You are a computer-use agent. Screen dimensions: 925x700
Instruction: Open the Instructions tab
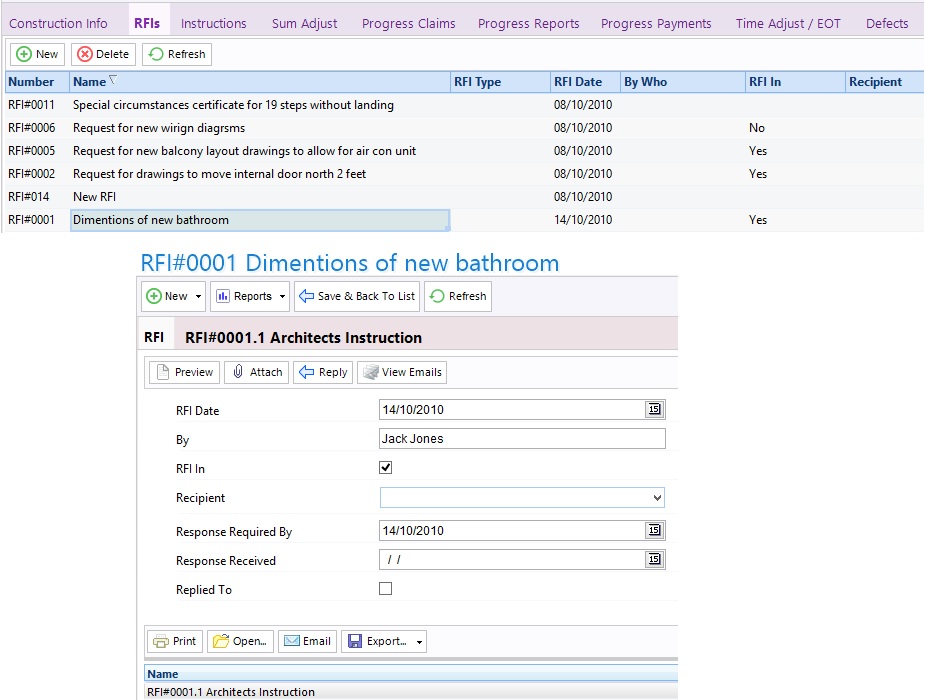pos(214,24)
